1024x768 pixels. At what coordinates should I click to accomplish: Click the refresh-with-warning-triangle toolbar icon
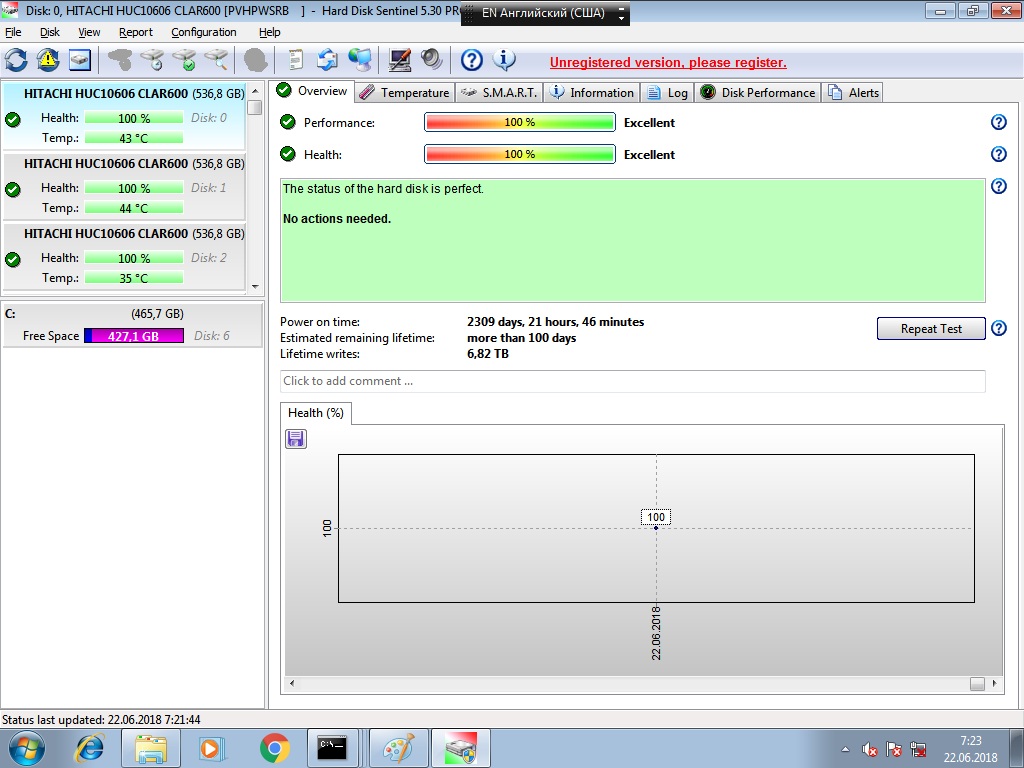tap(48, 60)
